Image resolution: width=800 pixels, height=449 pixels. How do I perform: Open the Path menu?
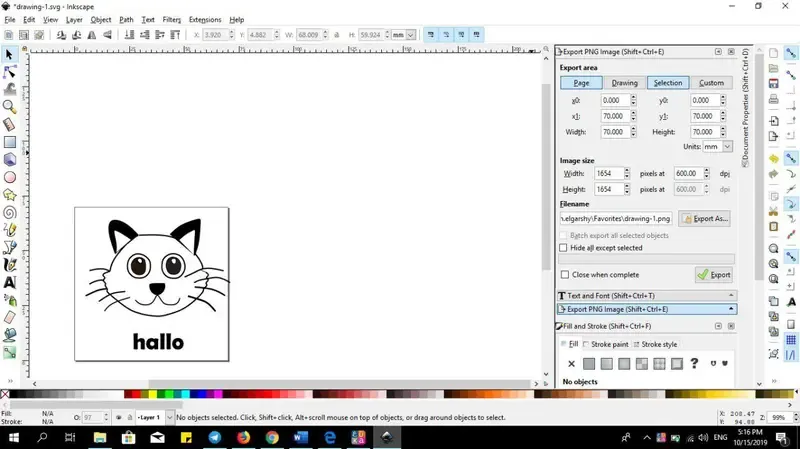[126, 19]
